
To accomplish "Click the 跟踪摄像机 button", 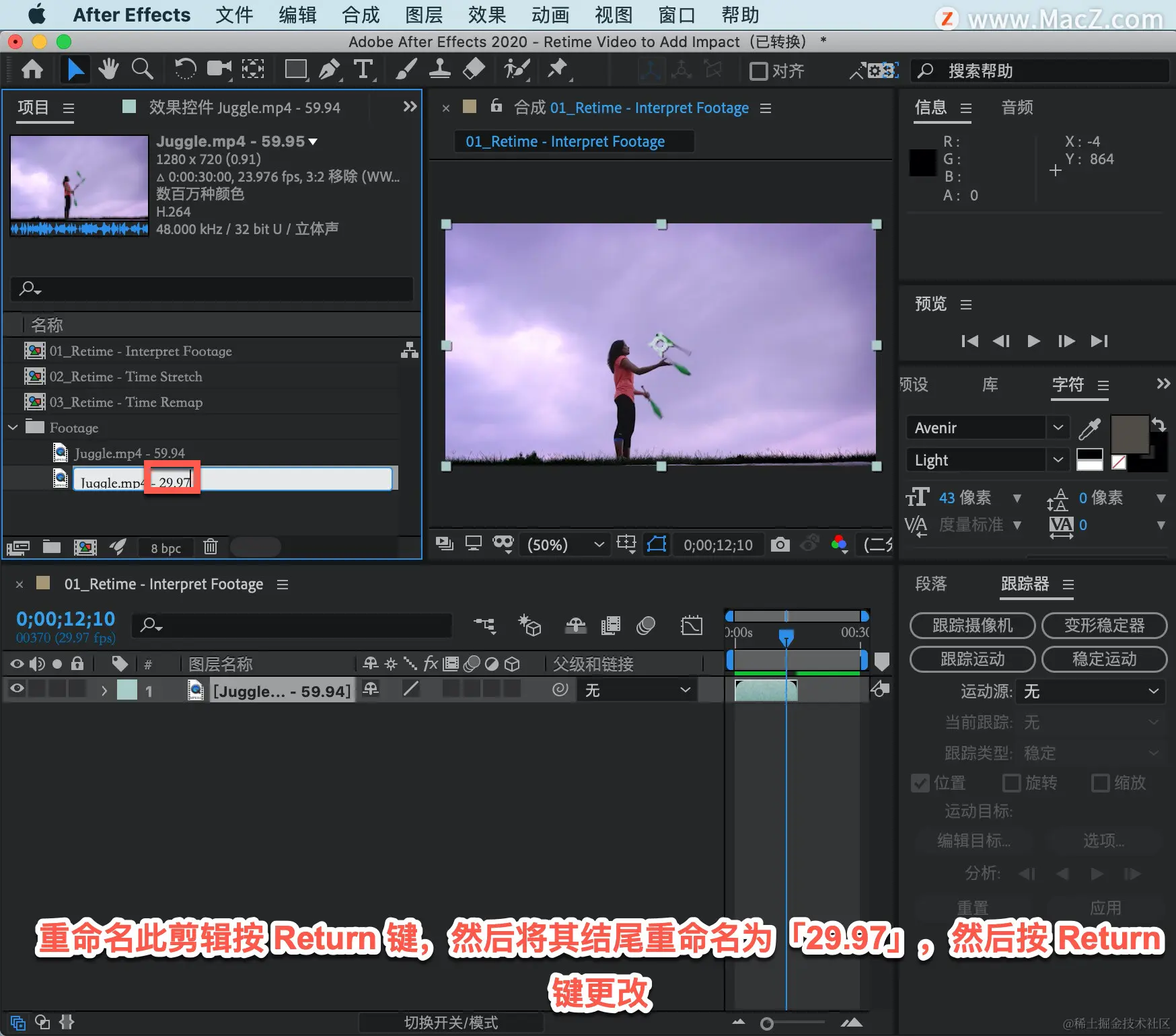I will pos(972,626).
